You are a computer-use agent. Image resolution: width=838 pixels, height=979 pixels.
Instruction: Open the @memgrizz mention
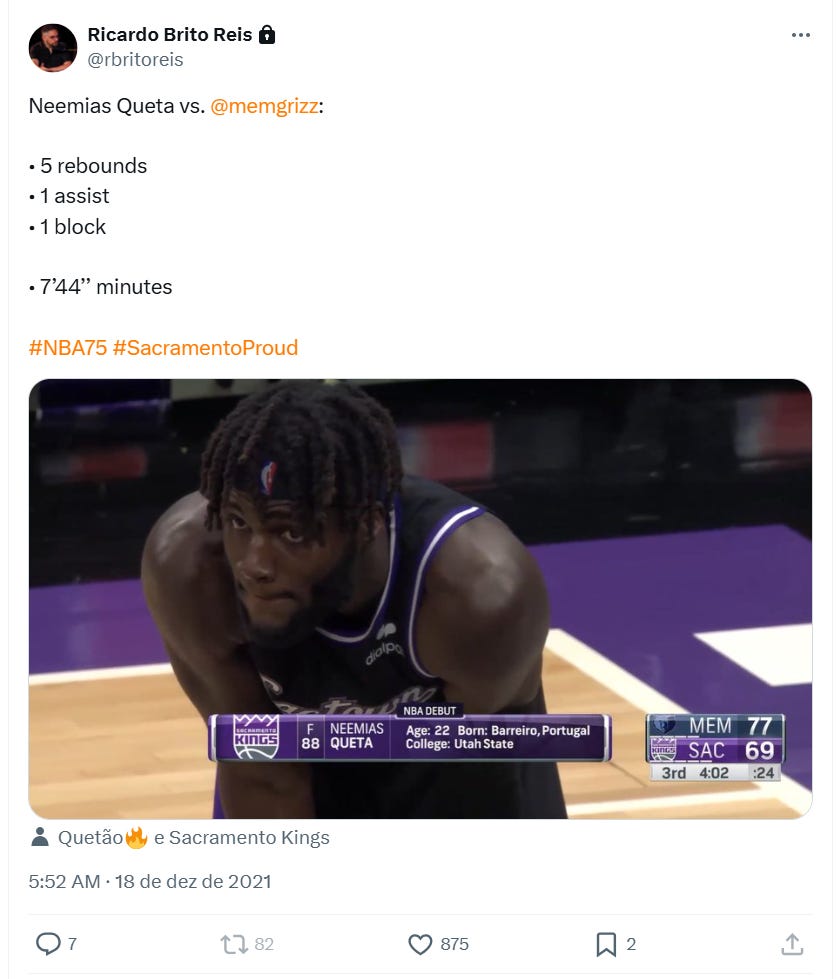point(264,106)
